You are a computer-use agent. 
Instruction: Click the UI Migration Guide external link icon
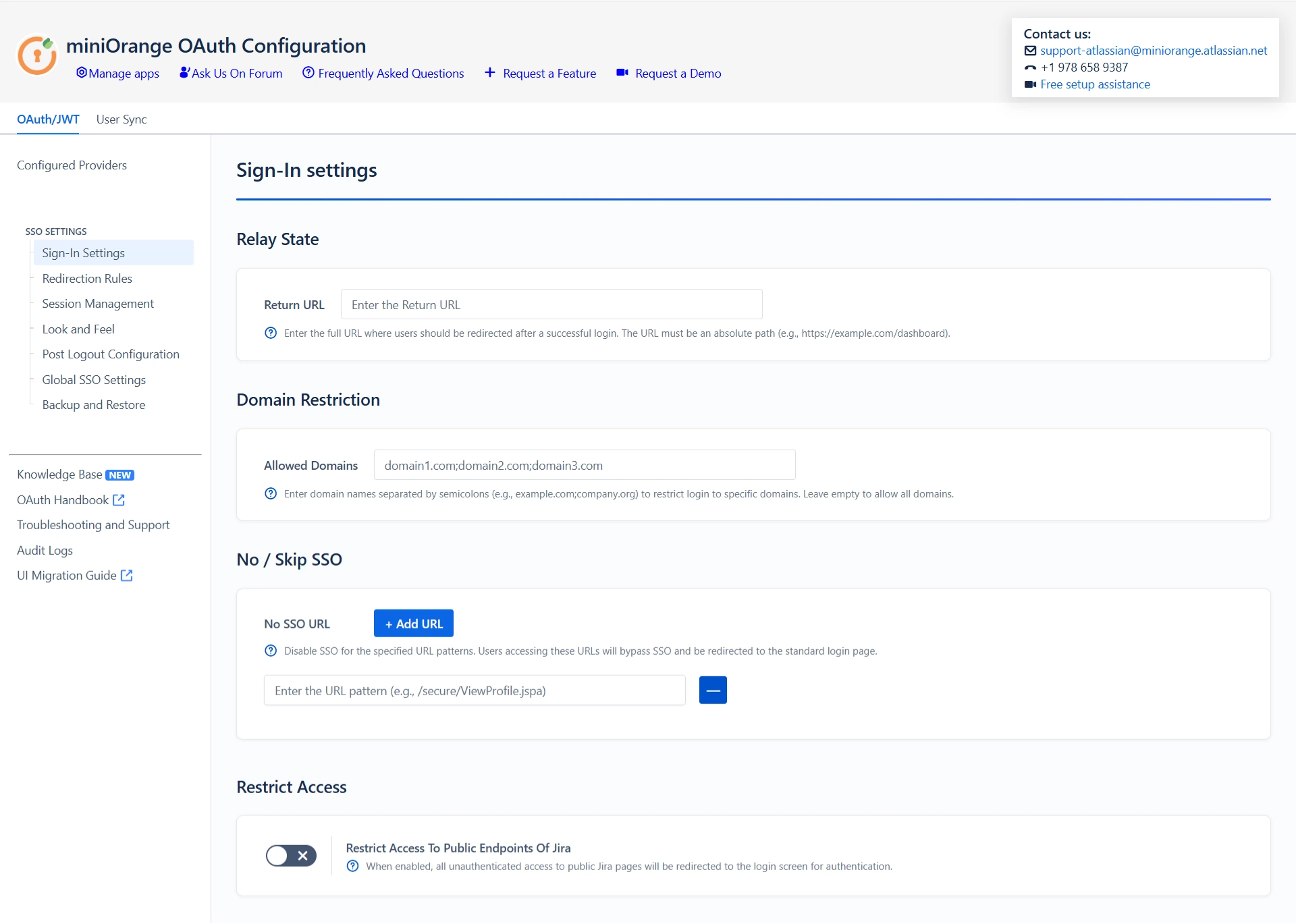[127, 576]
